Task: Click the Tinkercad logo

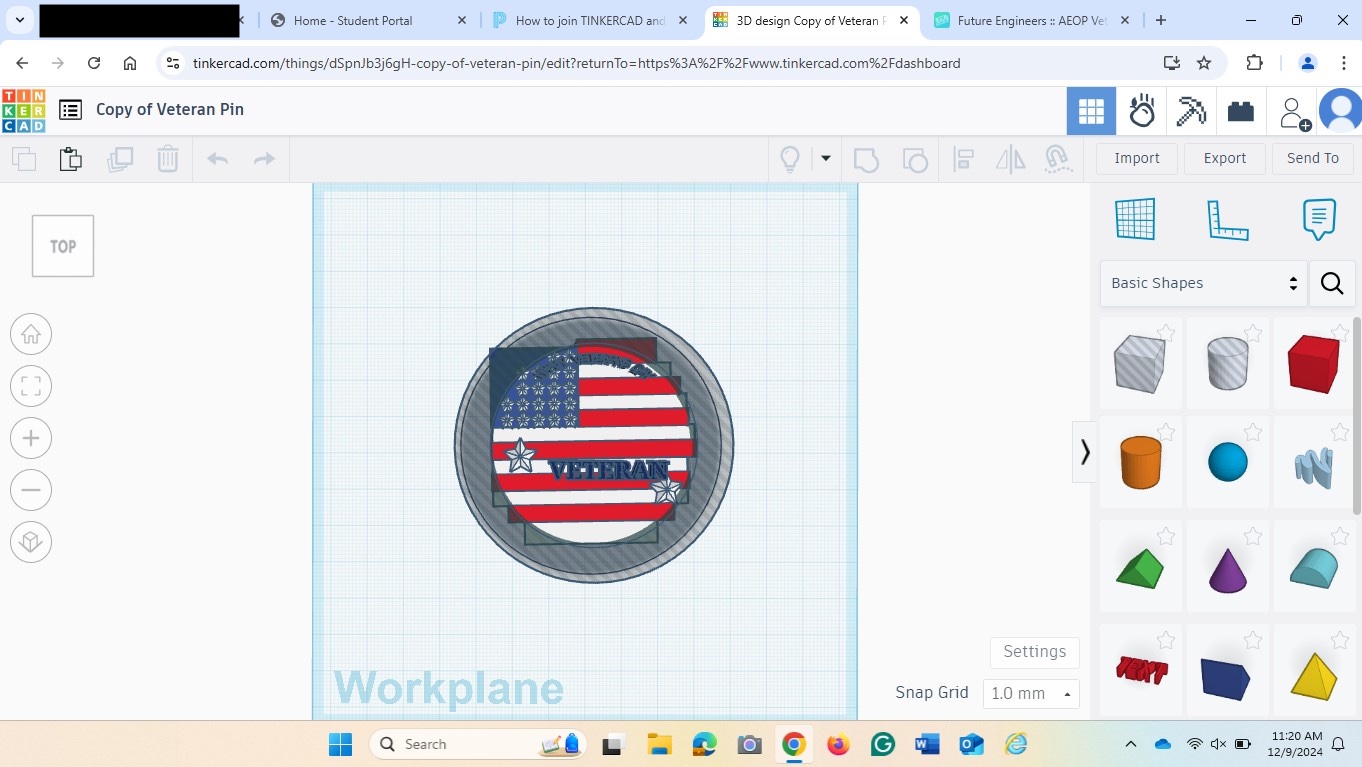Action: point(23,110)
